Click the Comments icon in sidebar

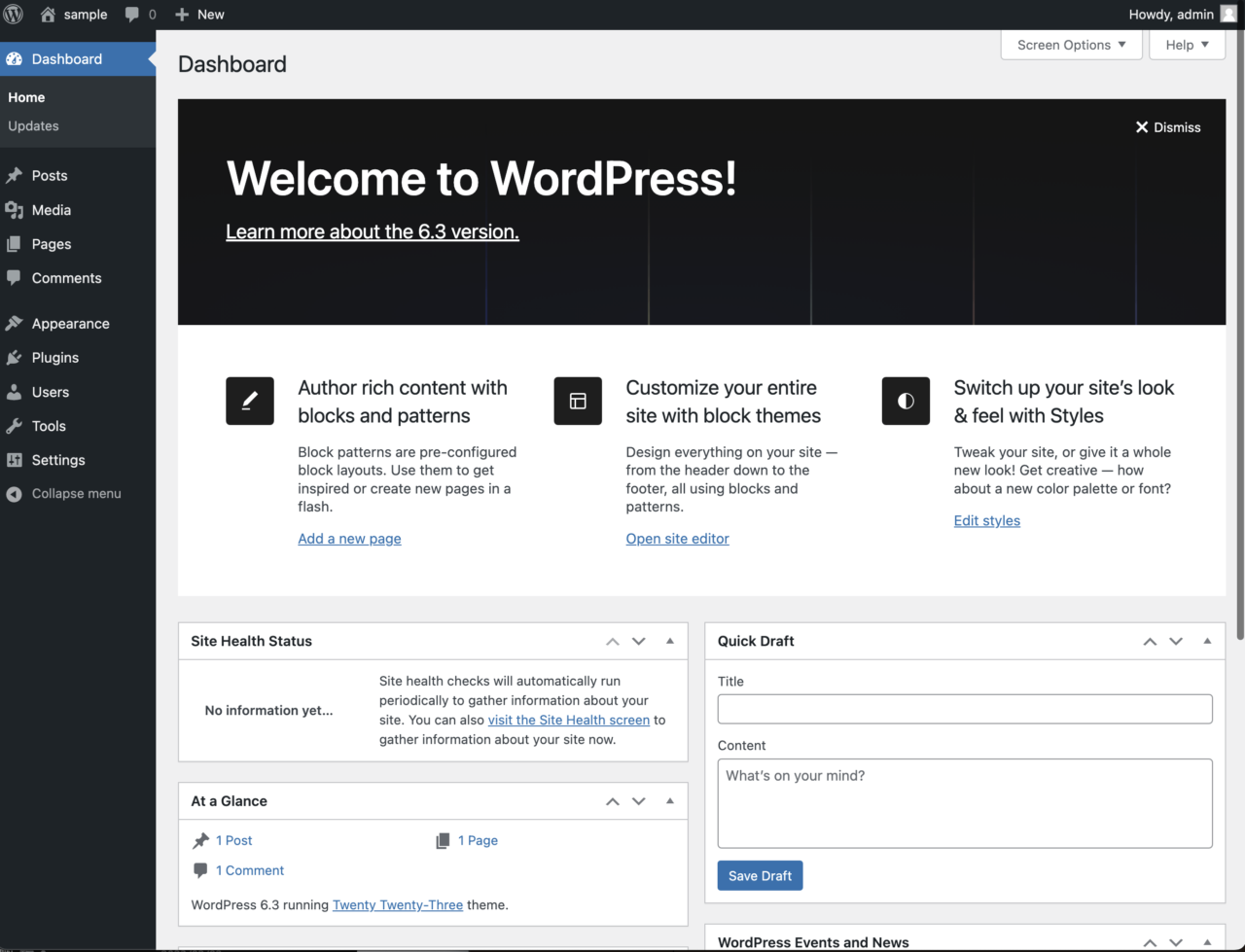tap(14, 278)
